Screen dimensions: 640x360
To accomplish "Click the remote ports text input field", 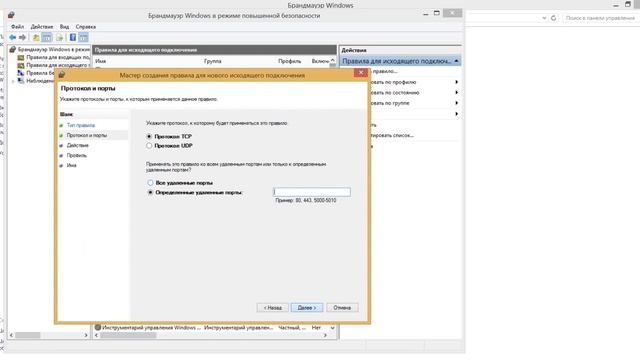I will 312,192.
